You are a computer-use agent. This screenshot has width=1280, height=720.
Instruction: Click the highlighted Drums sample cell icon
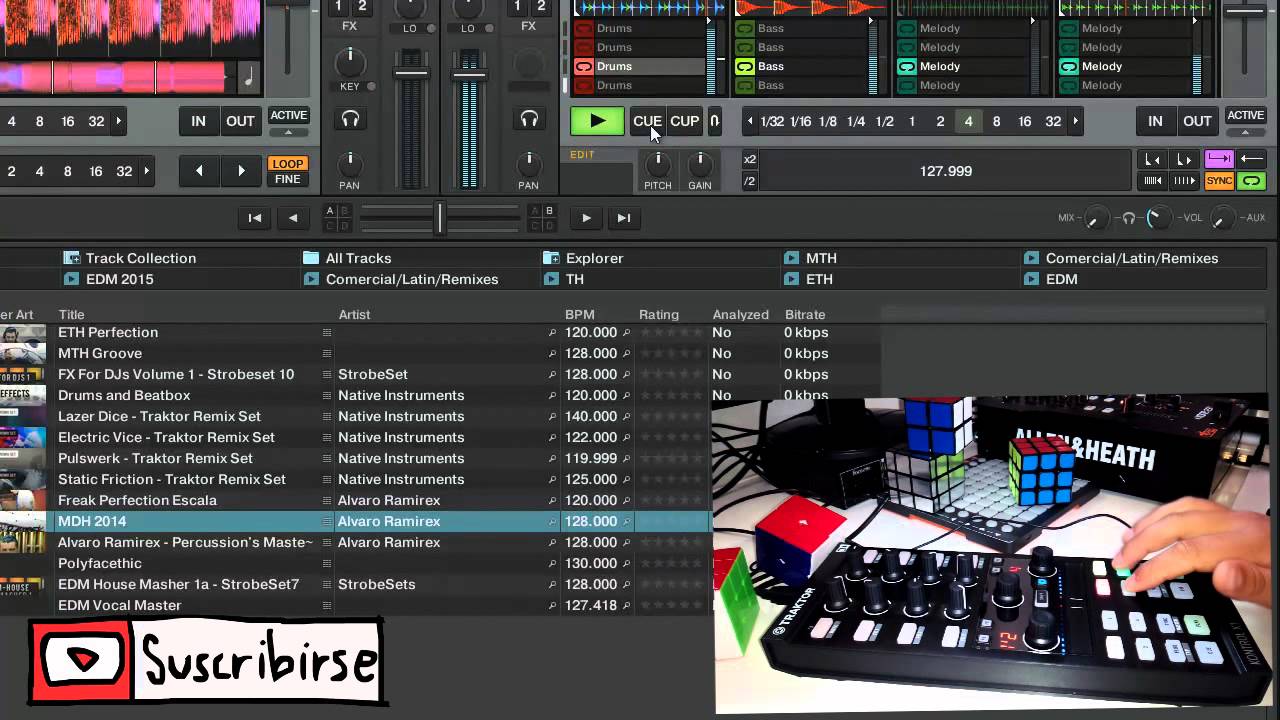[x=583, y=67]
